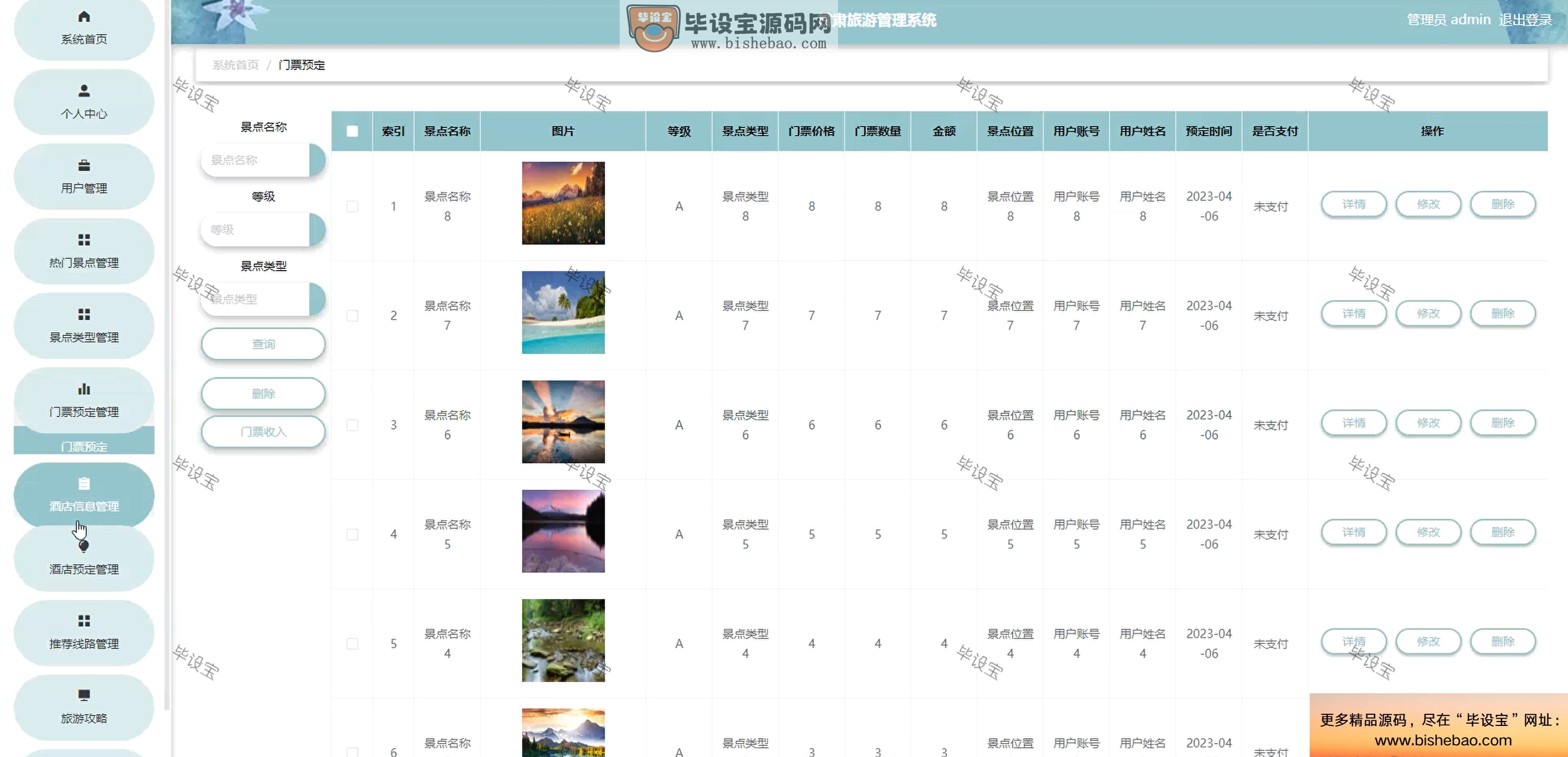Viewport: 1568px width, 757px height.
Task: Click the 是否支付 column header
Action: (x=1275, y=131)
